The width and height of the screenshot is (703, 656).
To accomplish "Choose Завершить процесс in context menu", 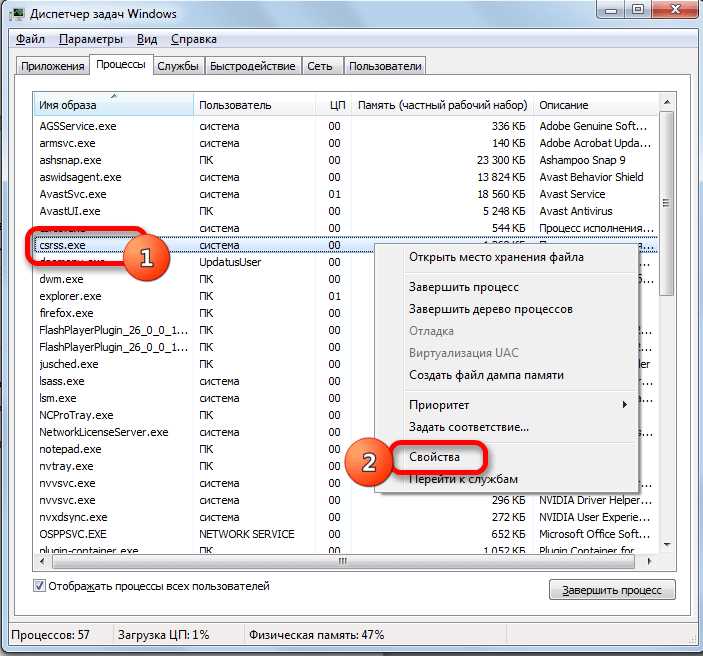I will [464, 287].
